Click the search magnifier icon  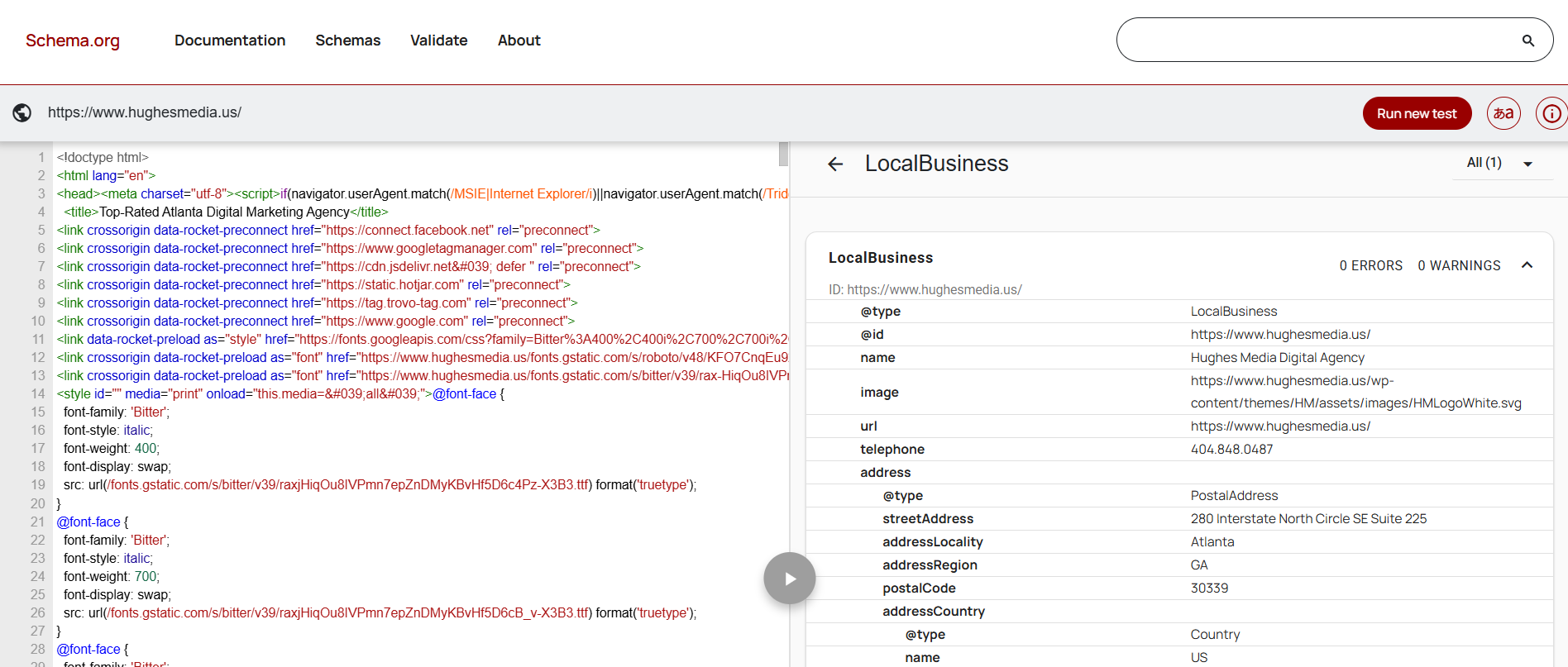pyautogui.click(x=1527, y=40)
